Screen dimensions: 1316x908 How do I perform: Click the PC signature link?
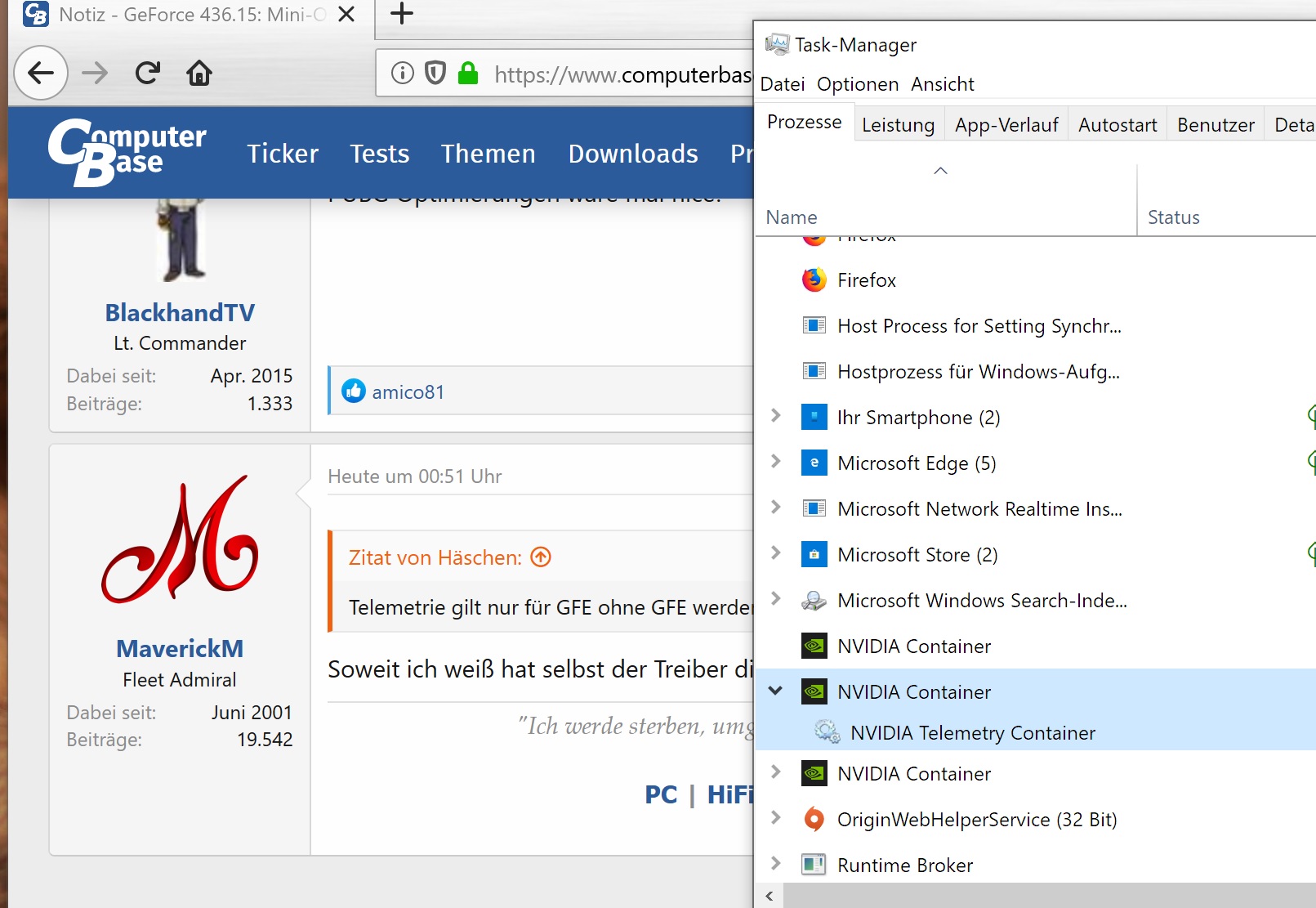point(661,794)
